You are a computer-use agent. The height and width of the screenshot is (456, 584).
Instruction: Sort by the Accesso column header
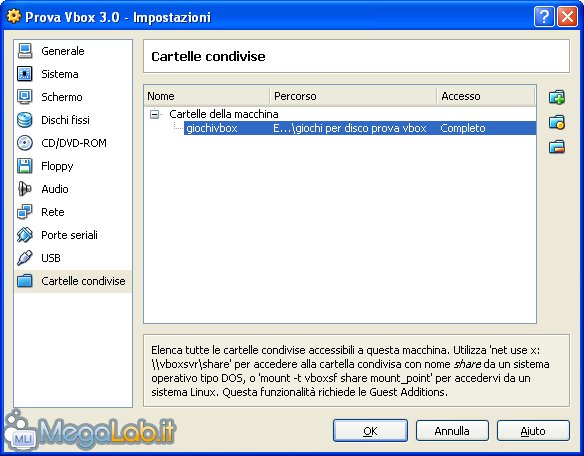tap(485, 96)
